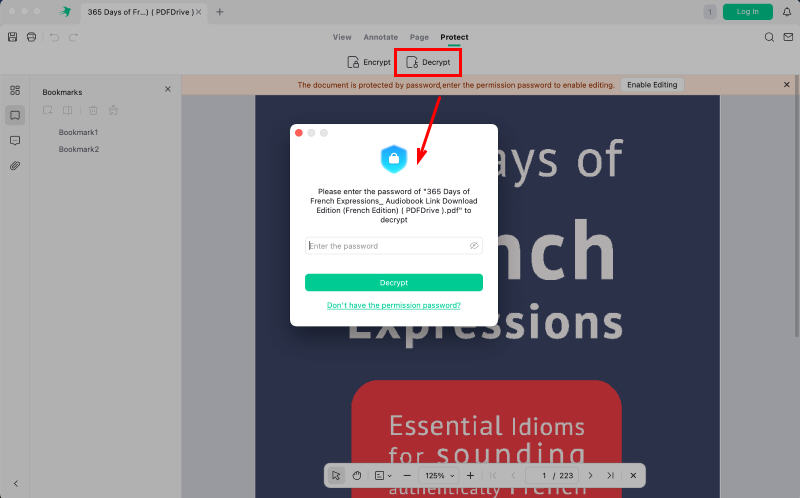Collapse sidebar with bottom-left arrow
Image resolution: width=800 pixels, height=498 pixels.
tap(16, 483)
